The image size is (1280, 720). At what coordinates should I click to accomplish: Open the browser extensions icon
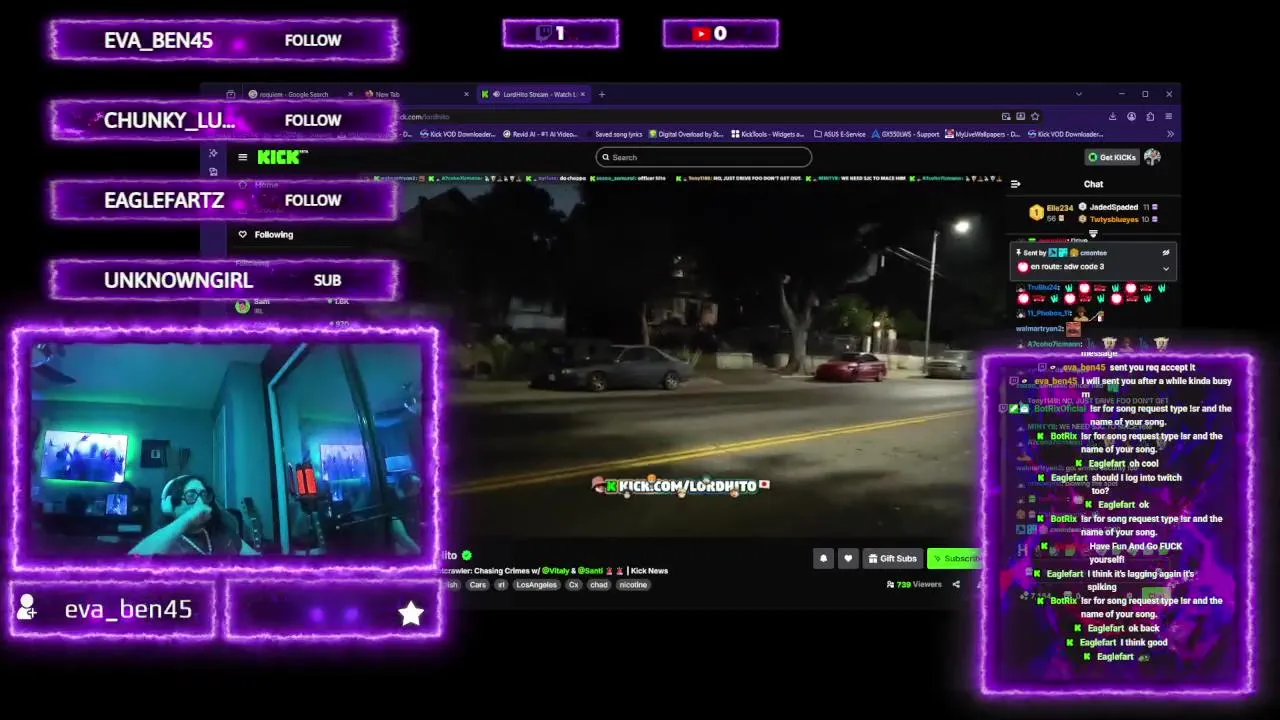pyautogui.click(x=1150, y=116)
